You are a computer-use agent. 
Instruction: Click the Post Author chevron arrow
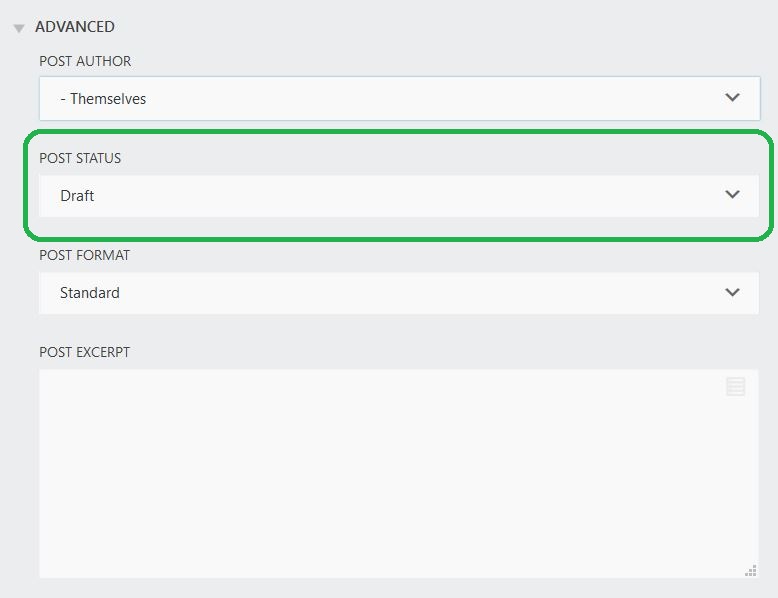[732, 98]
